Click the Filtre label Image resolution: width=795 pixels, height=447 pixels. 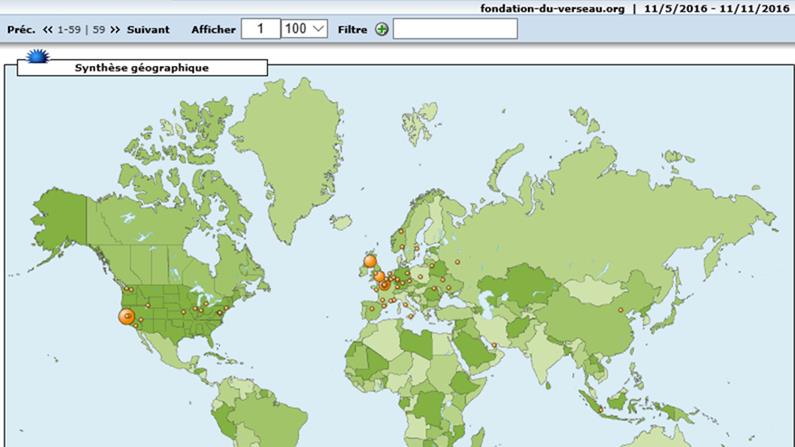point(352,29)
